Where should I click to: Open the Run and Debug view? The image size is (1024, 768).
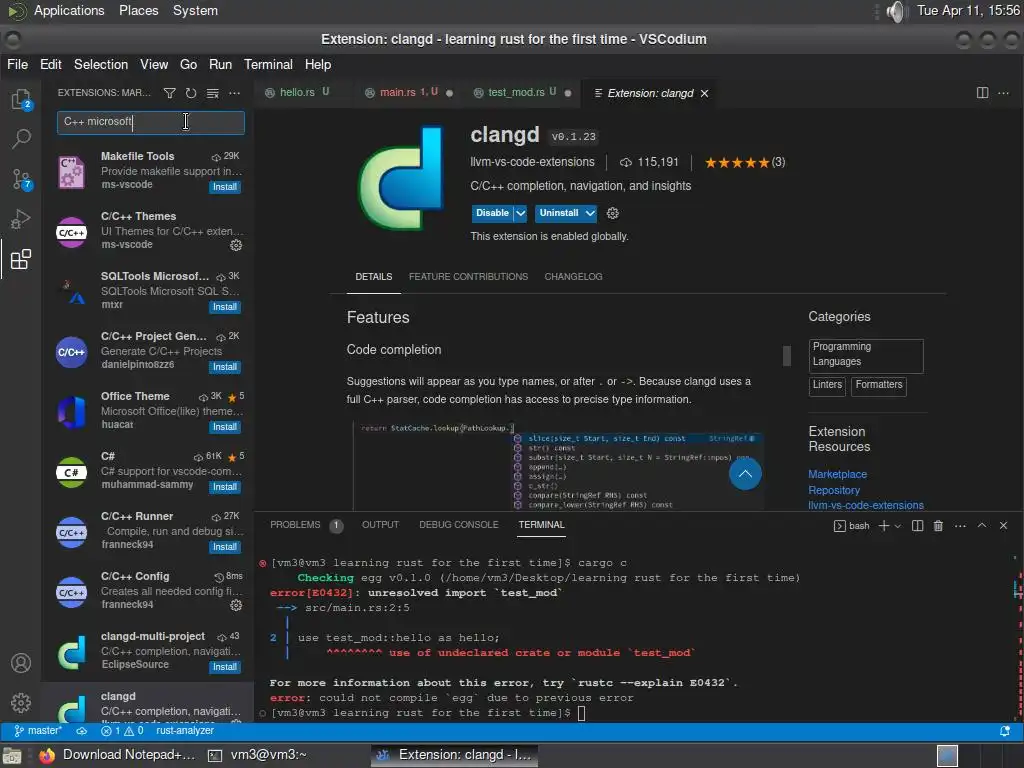coord(21,219)
